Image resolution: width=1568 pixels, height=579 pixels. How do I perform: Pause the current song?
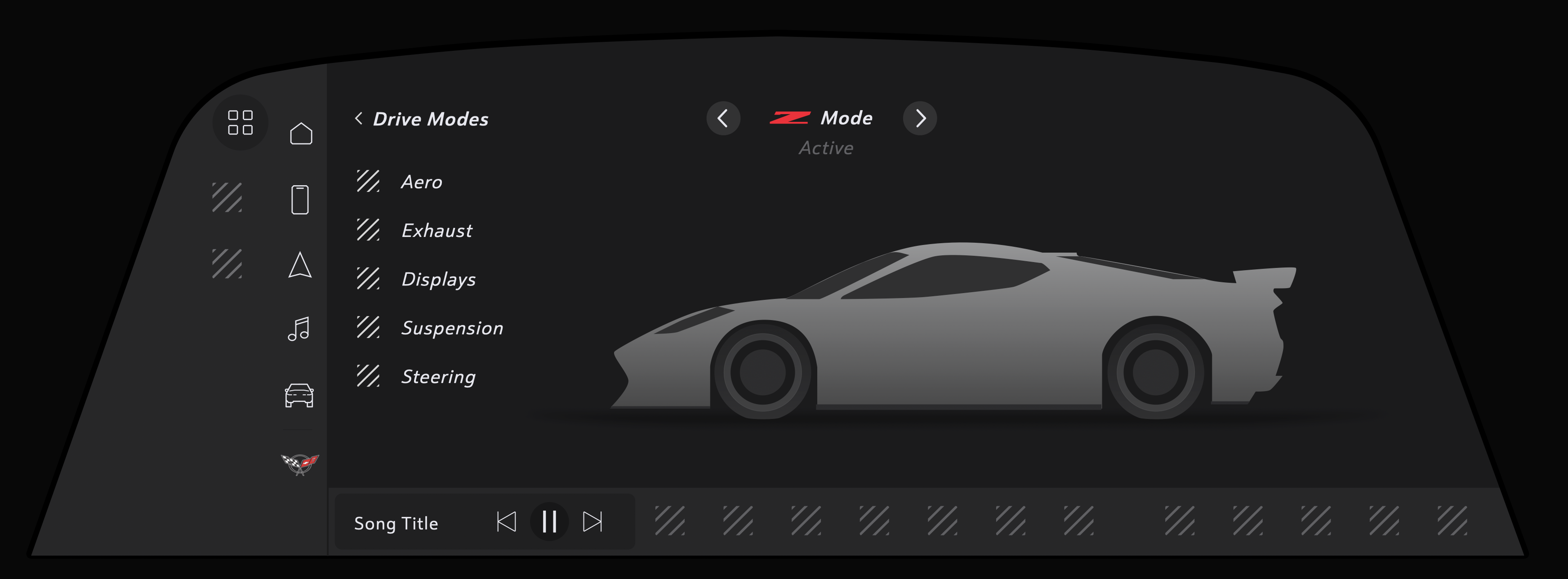point(549,522)
